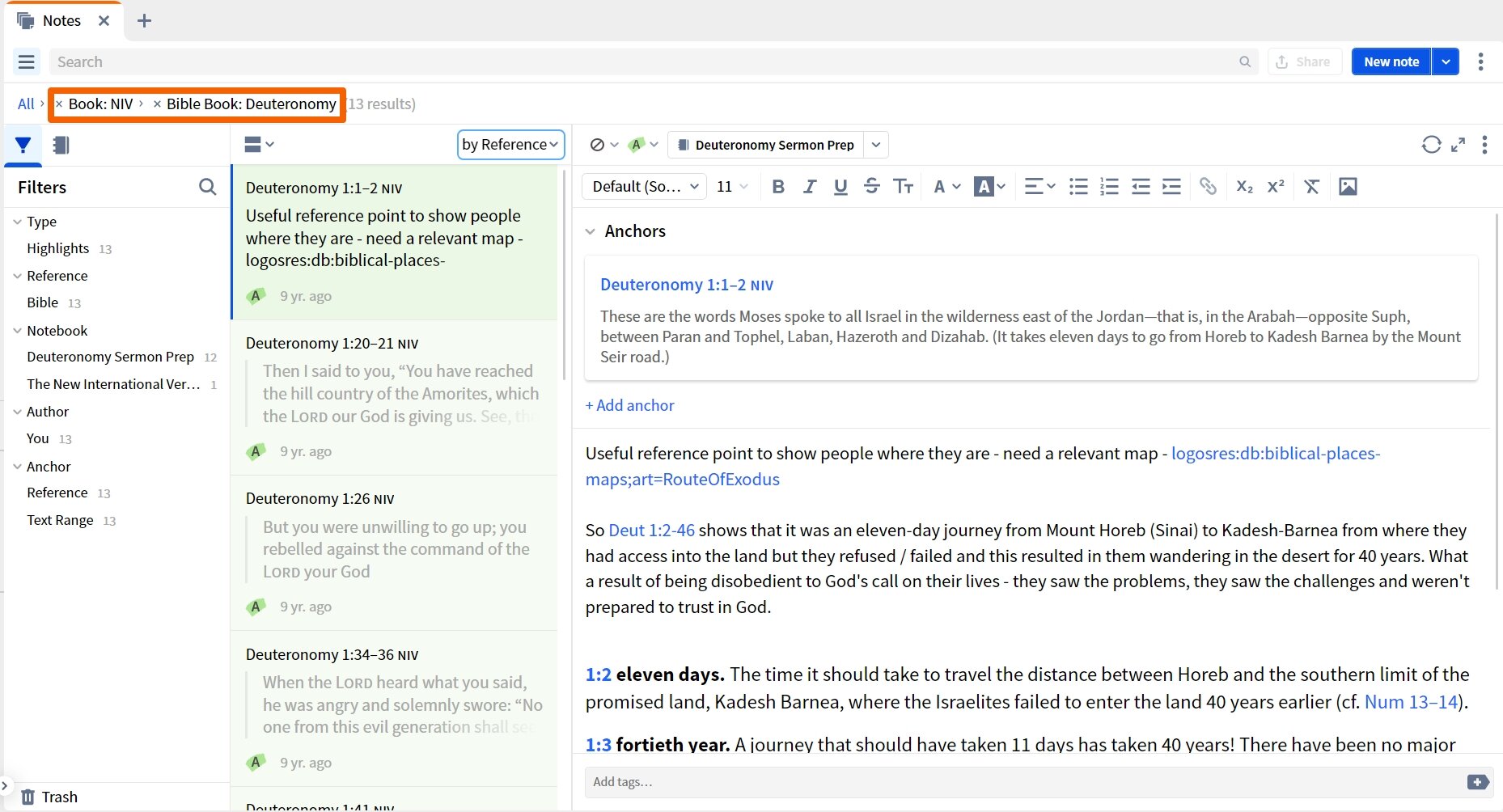Insert an image into the note
This screenshot has width=1503, height=812.
point(1348,187)
